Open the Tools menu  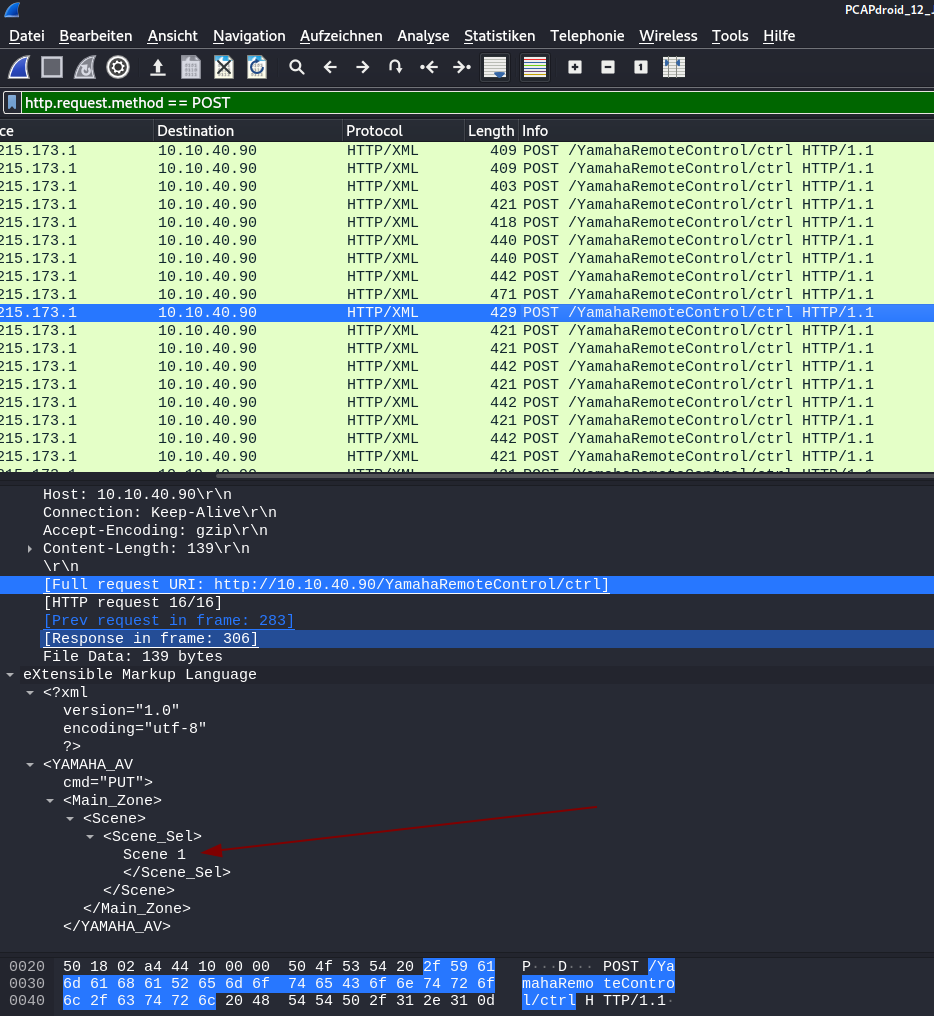tap(730, 36)
